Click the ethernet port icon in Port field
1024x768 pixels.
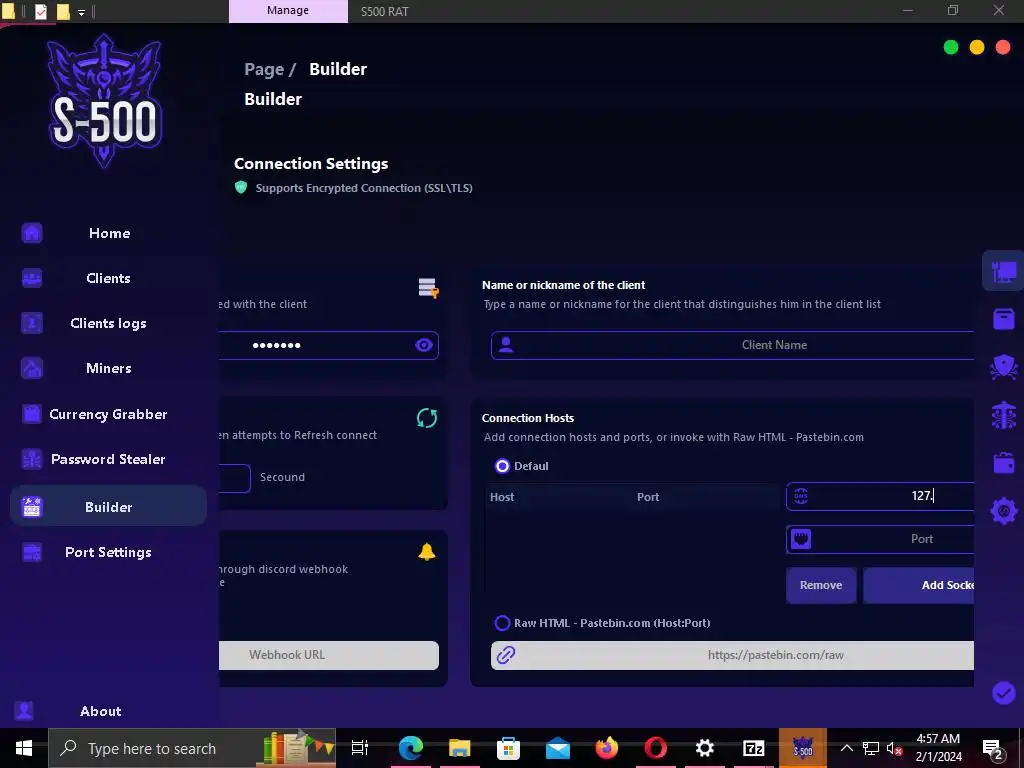(801, 539)
